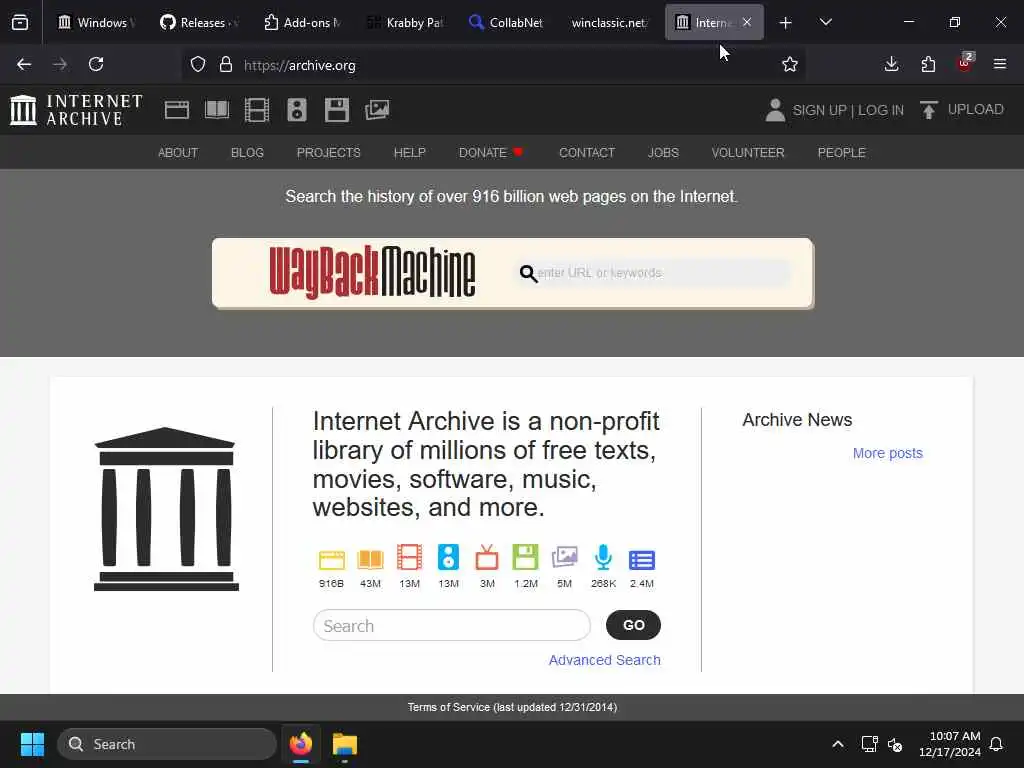Click the Internet Archive logo in header

coord(76,110)
